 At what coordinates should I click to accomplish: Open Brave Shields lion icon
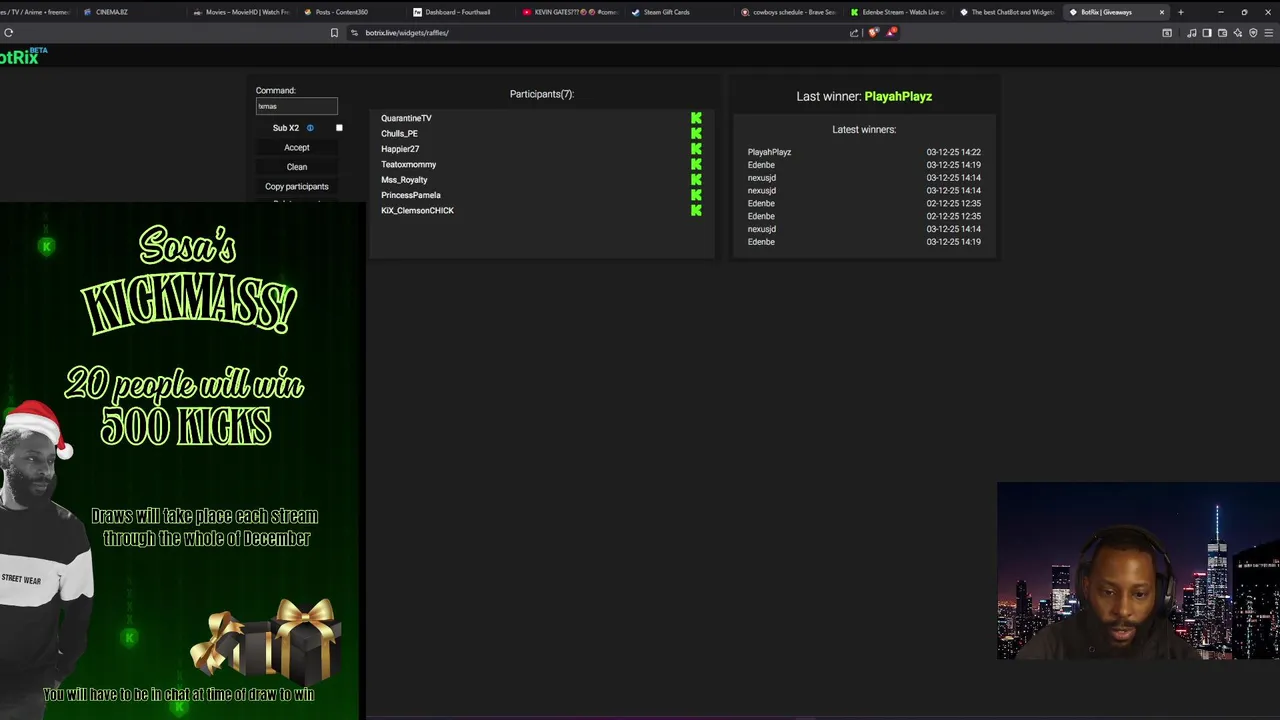(x=874, y=33)
